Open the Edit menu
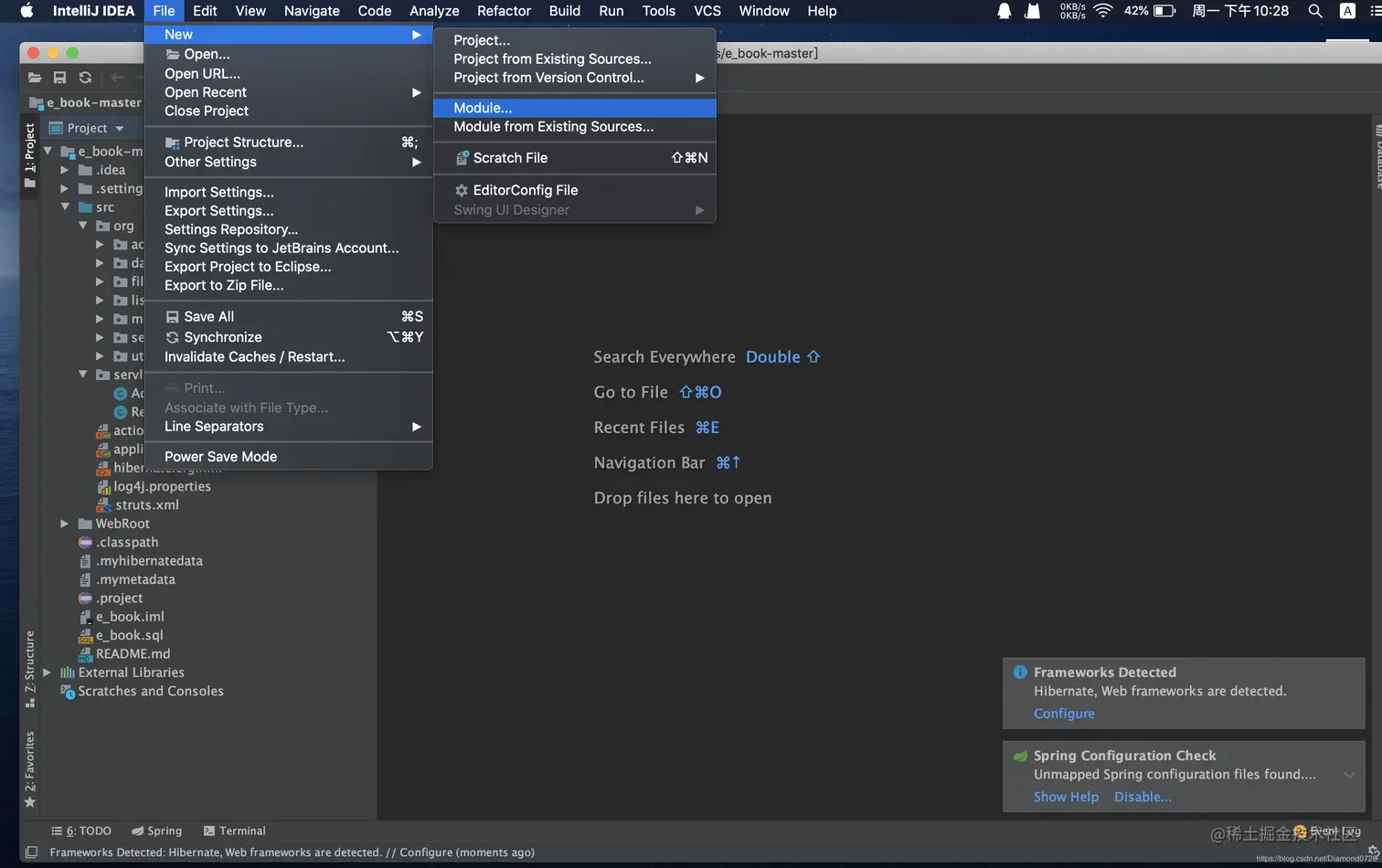This screenshot has height=868, width=1382. click(205, 11)
